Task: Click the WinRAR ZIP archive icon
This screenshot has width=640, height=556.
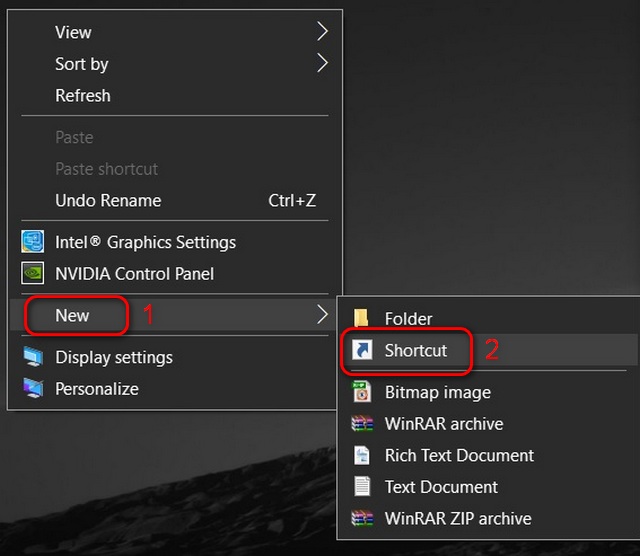Action: point(362,519)
